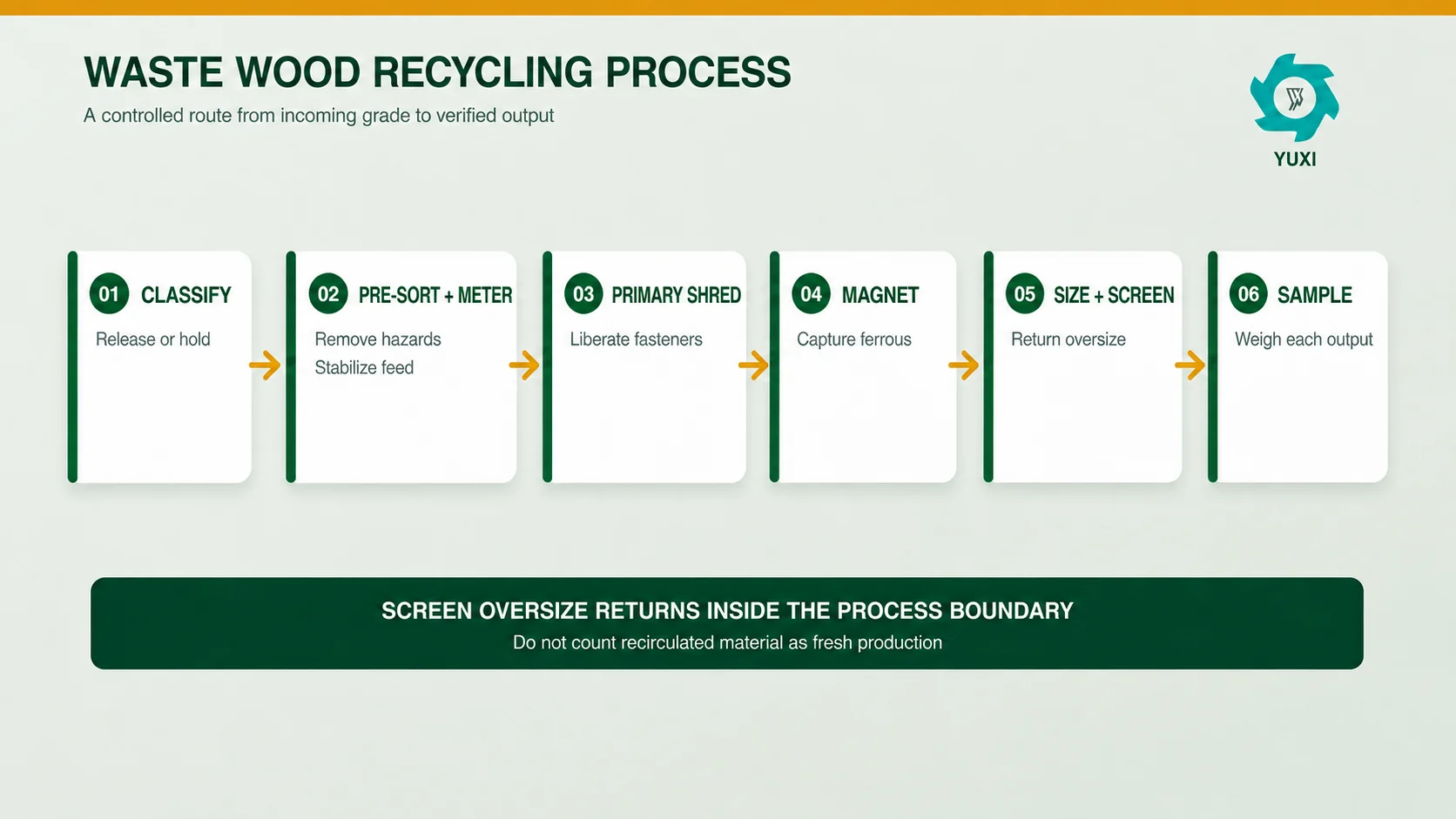
Task: Click the 01 step number badge
Action: pos(109,294)
